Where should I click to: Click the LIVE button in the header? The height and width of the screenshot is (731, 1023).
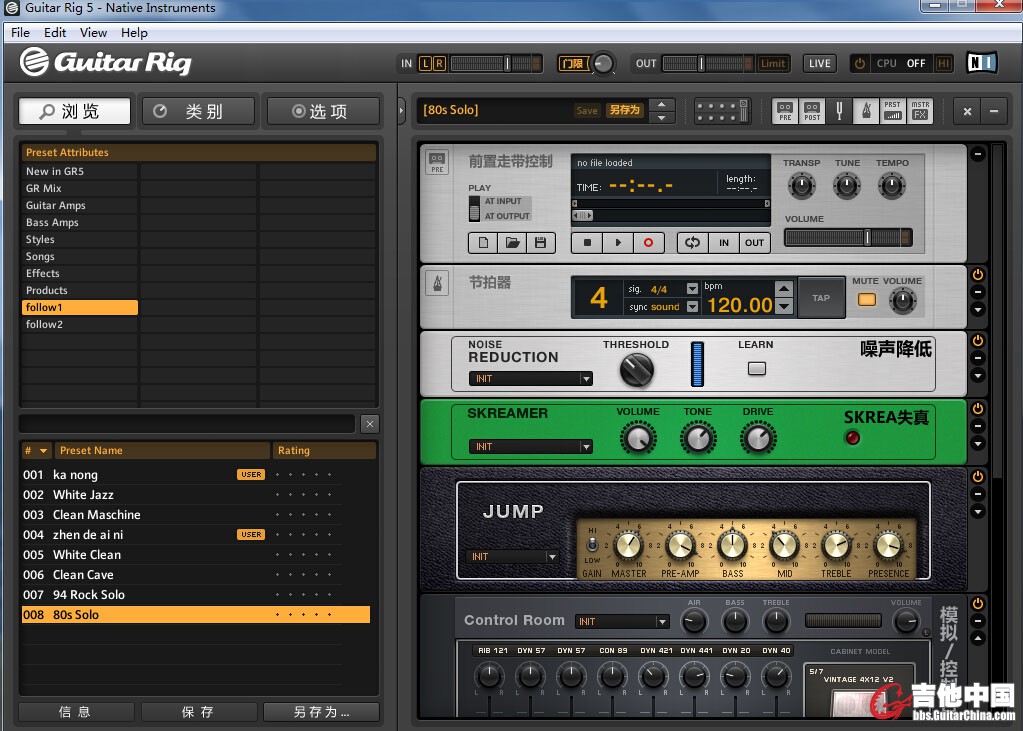(819, 63)
